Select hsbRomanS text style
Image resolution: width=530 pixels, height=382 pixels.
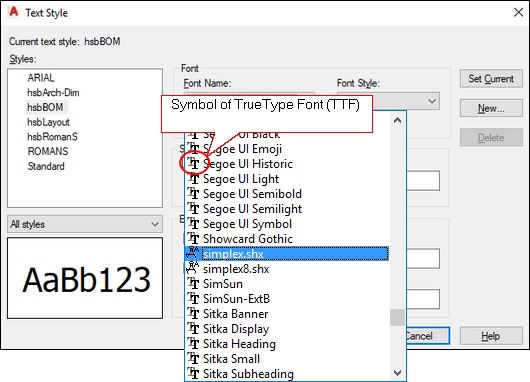pyautogui.click(x=52, y=137)
